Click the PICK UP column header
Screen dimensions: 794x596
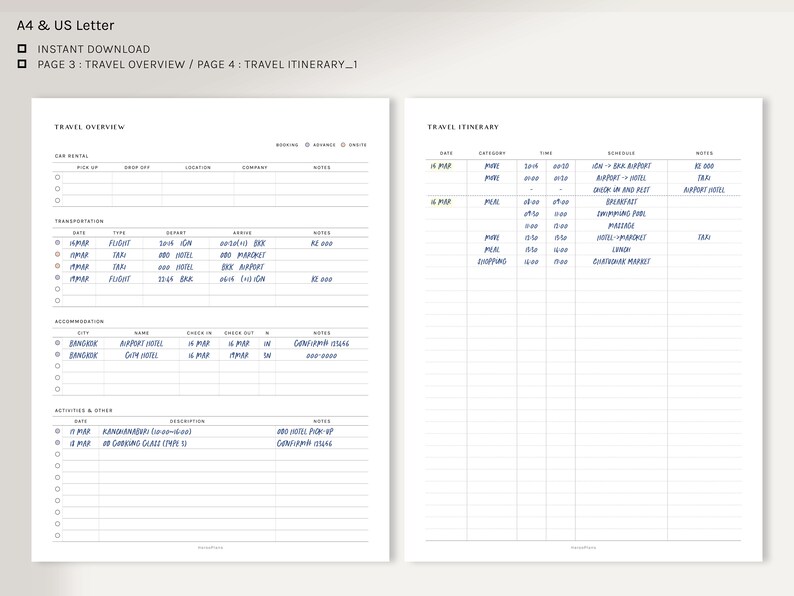click(x=87, y=168)
